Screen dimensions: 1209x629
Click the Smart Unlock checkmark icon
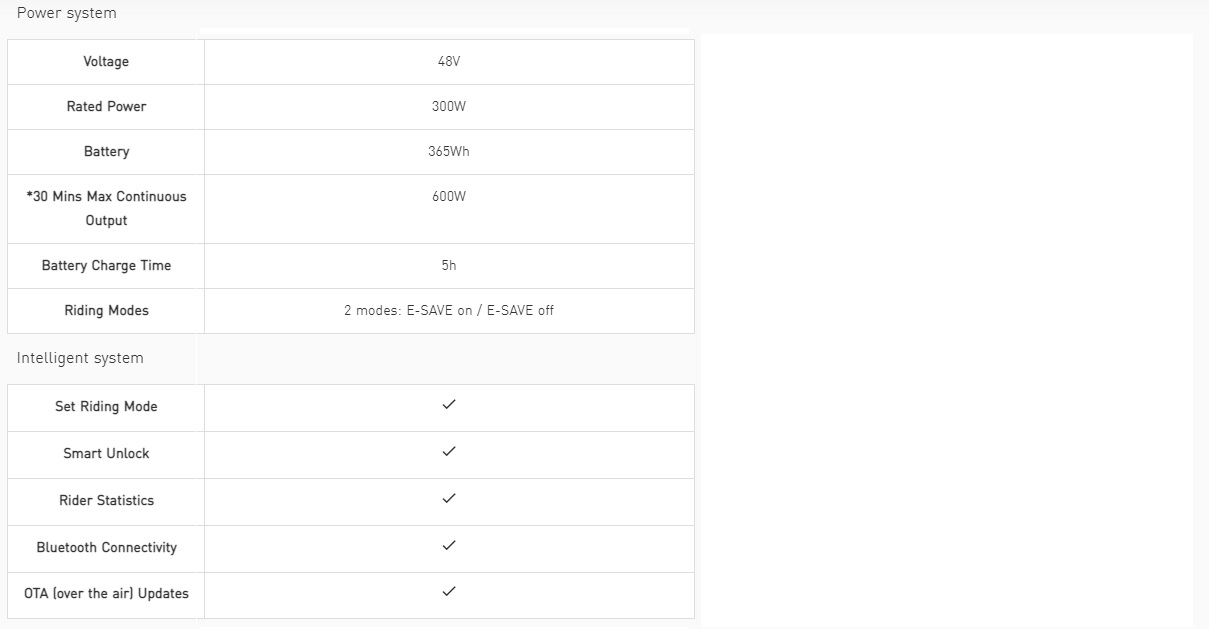pos(449,451)
